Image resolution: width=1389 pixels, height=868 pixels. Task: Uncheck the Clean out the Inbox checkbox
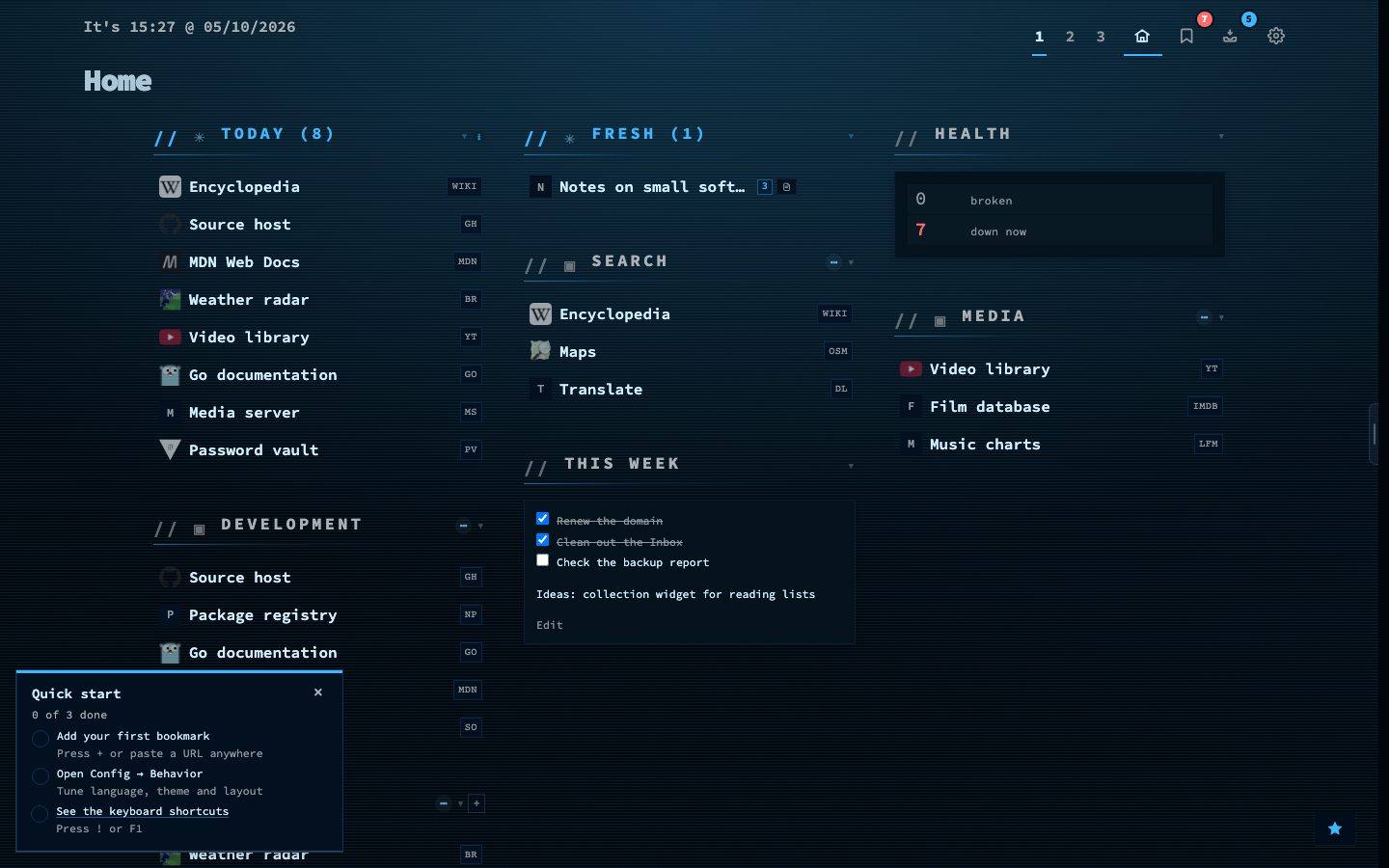pos(543,540)
